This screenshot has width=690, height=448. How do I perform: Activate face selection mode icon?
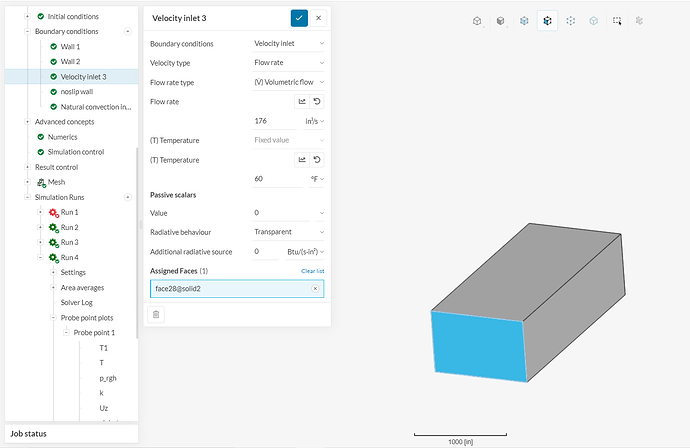547,21
